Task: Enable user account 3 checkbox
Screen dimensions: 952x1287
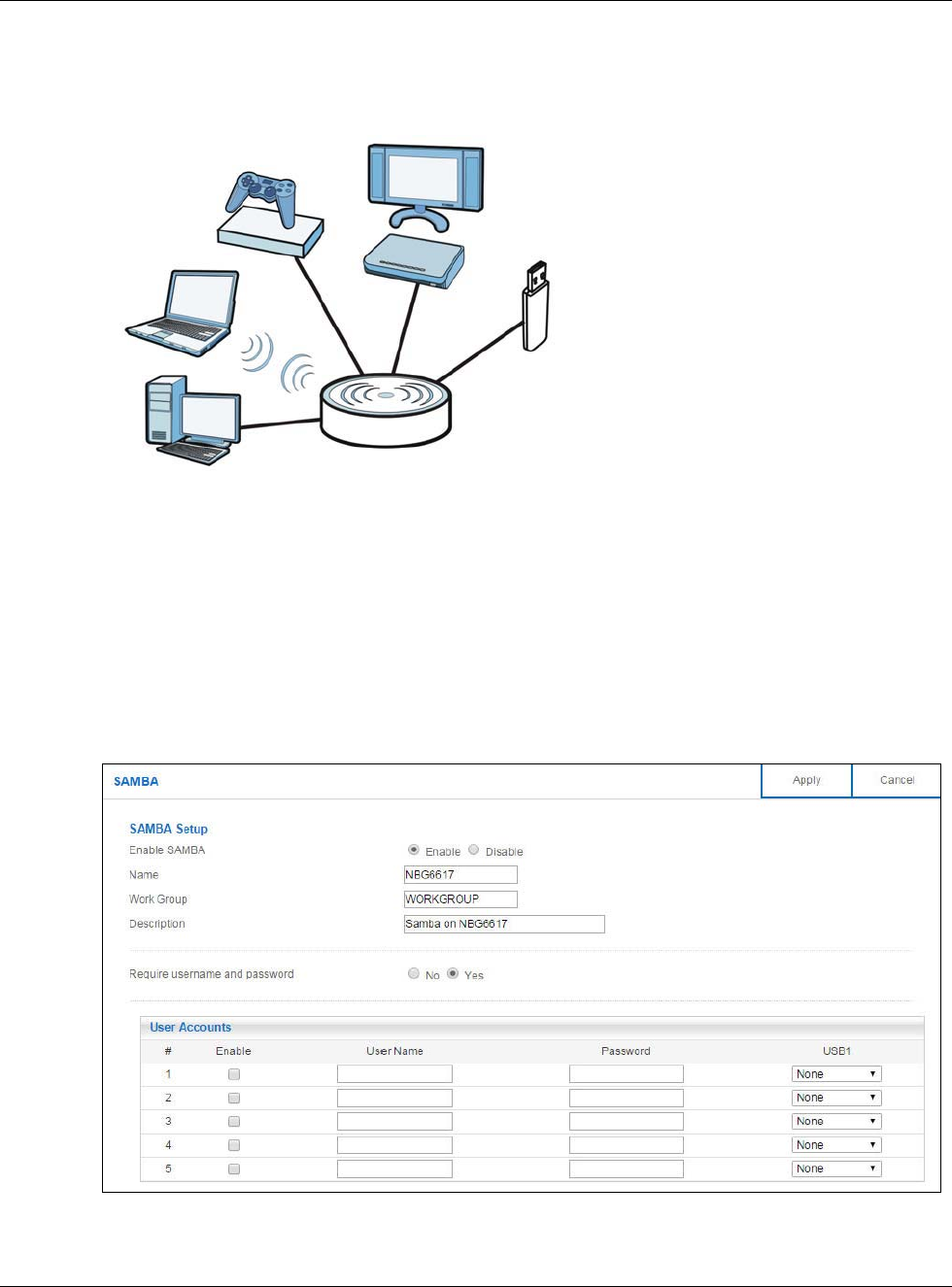Action: (234, 1122)
